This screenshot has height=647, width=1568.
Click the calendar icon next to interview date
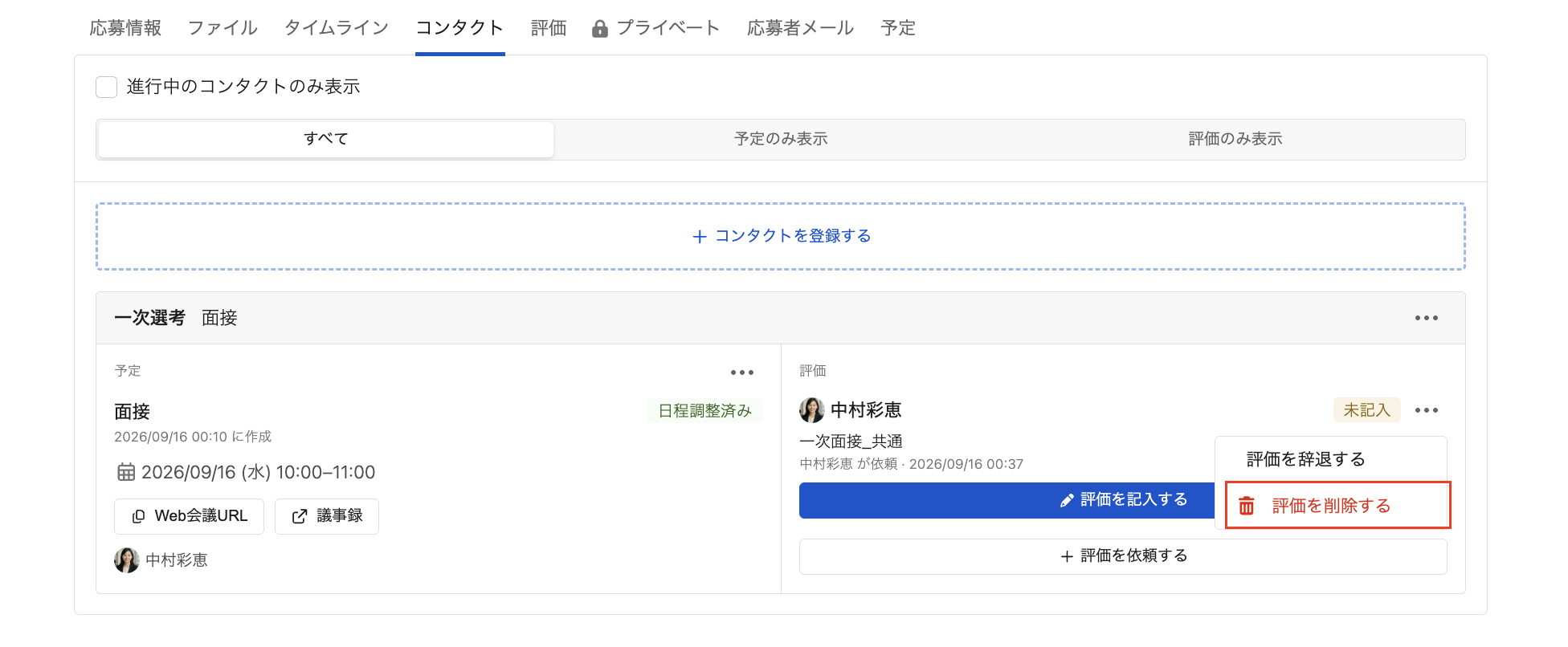click(126, 472)
